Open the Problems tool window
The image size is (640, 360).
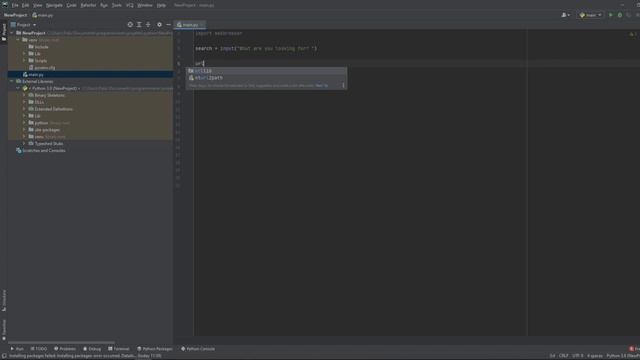[x=65, y=349]
